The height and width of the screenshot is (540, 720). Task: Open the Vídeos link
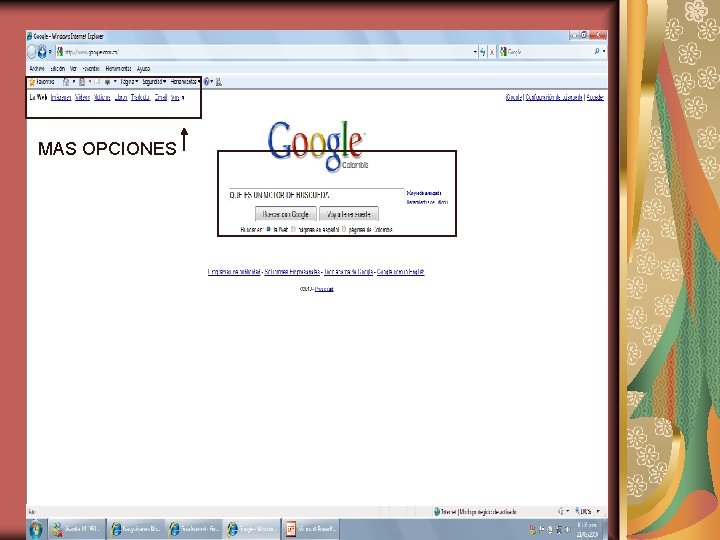point(82,97)
